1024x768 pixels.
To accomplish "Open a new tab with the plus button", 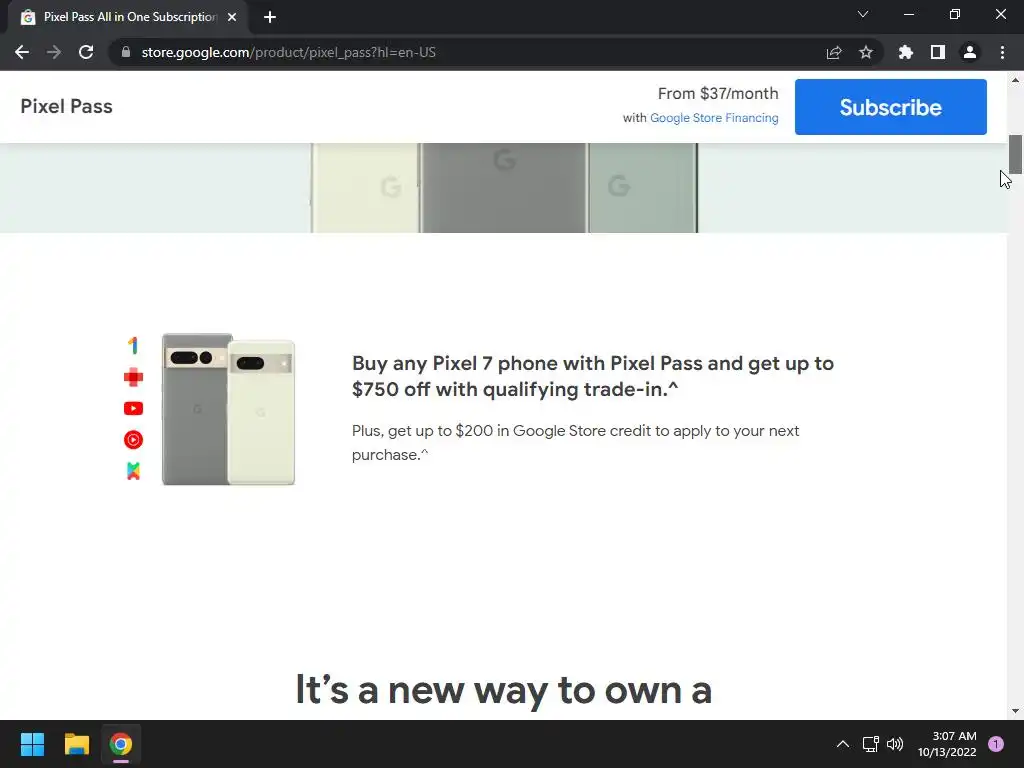I will (x=270, y=18).
